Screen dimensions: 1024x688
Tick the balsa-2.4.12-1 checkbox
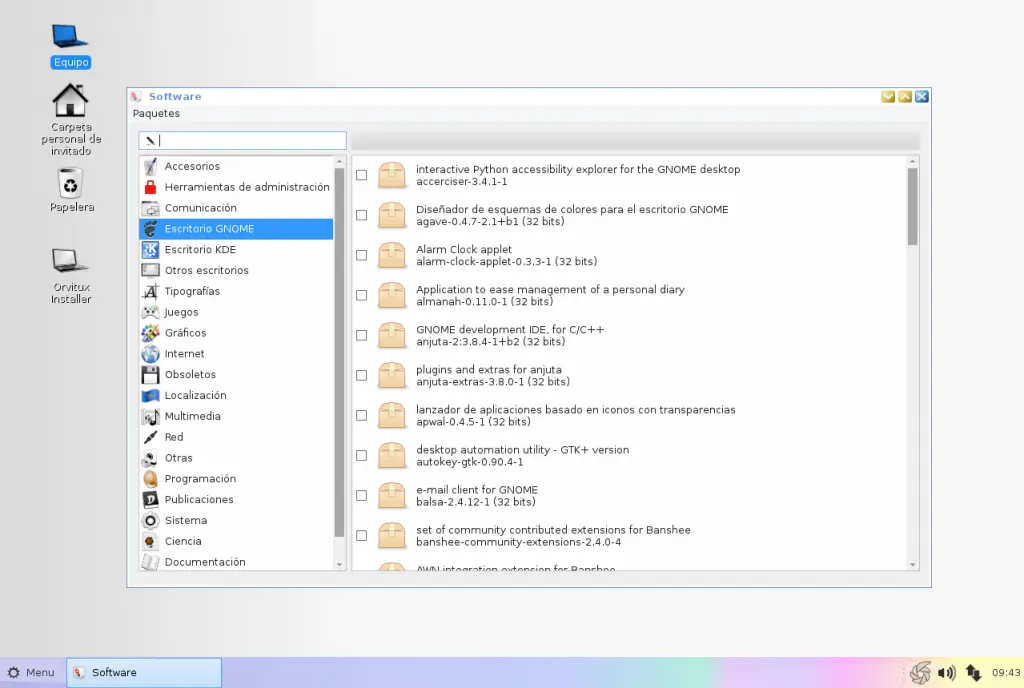pyautogui.click(x=361, y=495)
